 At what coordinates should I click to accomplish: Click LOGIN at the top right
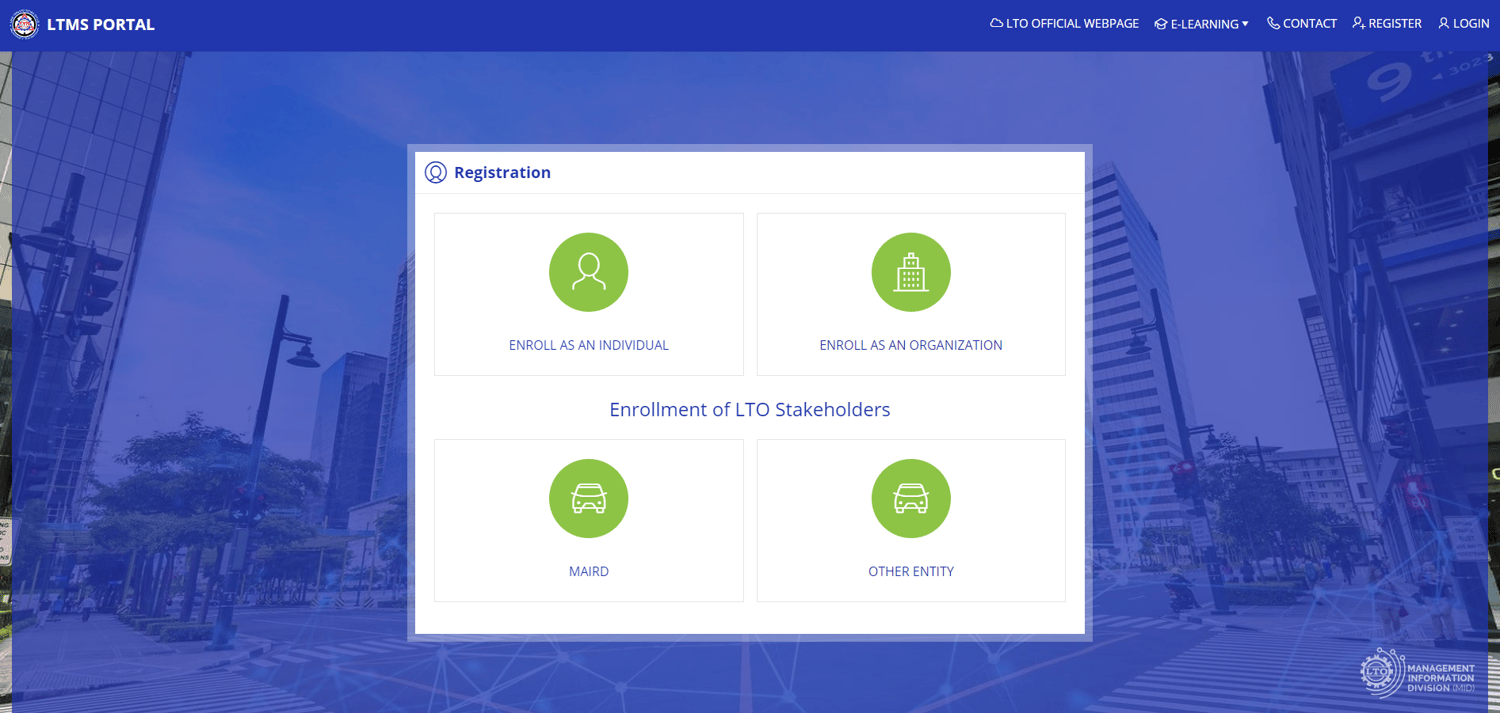(1469, 23)
